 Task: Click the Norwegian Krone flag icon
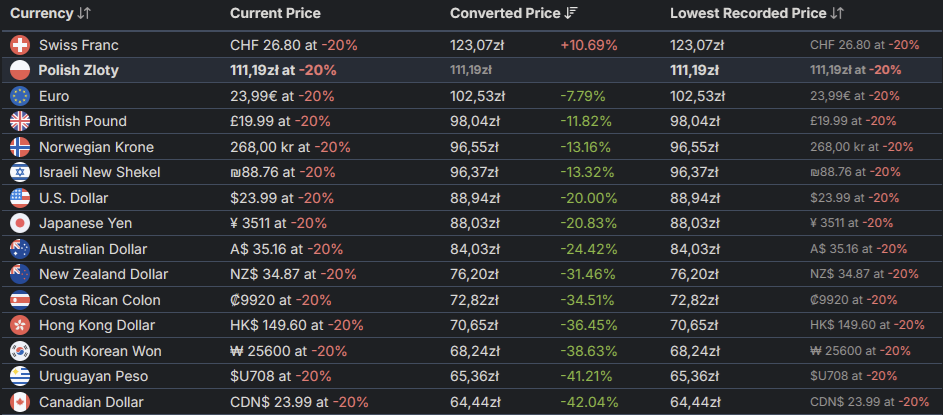(20, 147)
